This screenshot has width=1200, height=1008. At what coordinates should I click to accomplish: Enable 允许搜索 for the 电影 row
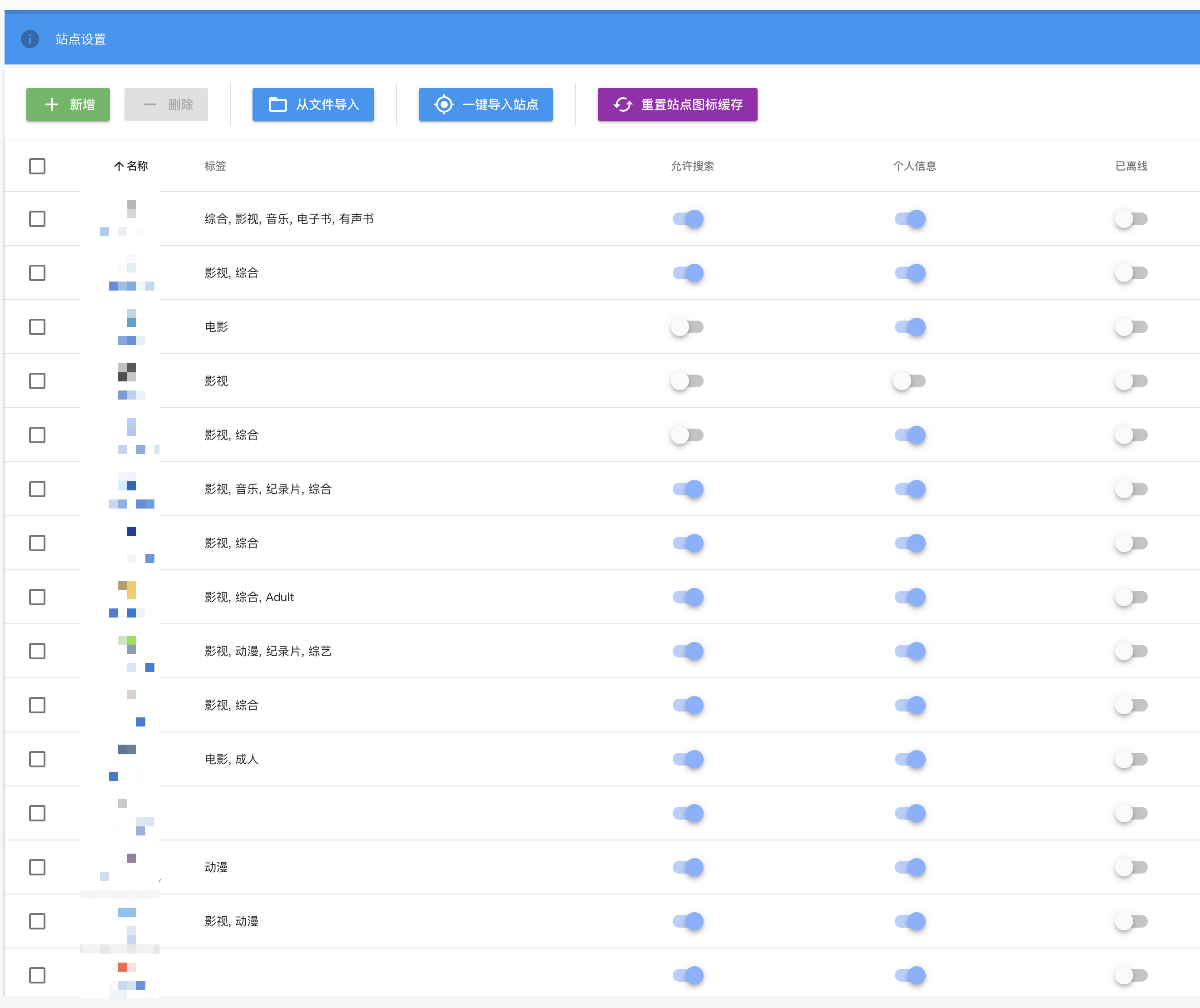point(687,327)
